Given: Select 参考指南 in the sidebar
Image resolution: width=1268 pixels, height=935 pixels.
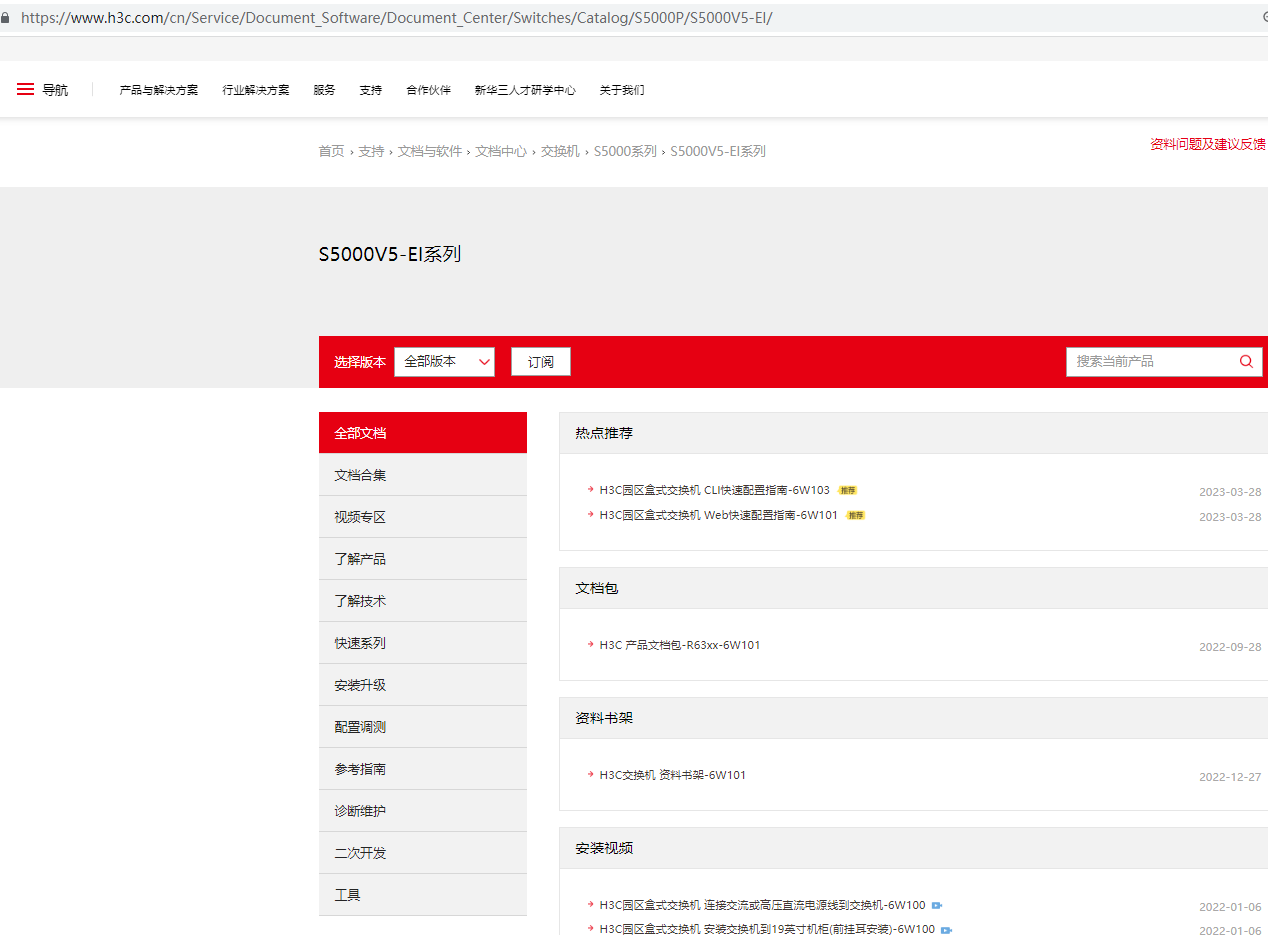Looking at the screenshot, I should (x=423, y=769).
